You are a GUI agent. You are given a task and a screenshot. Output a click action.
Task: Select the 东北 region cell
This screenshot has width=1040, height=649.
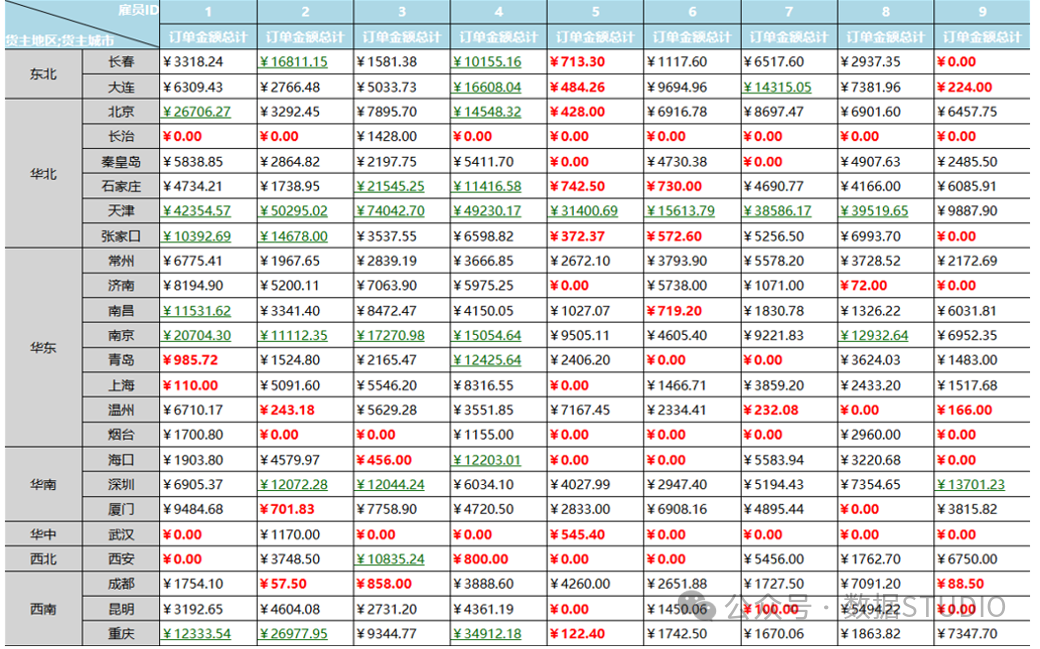(43, 74)
